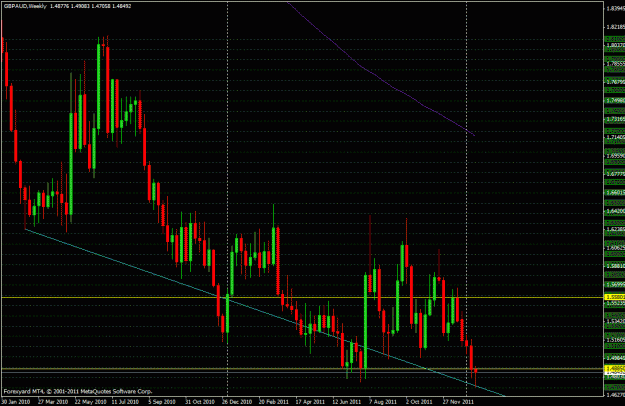This screenshot has width=625, height=406.
Task: Click the 17 Apr 2011 date label
Action: click(311, 401)
